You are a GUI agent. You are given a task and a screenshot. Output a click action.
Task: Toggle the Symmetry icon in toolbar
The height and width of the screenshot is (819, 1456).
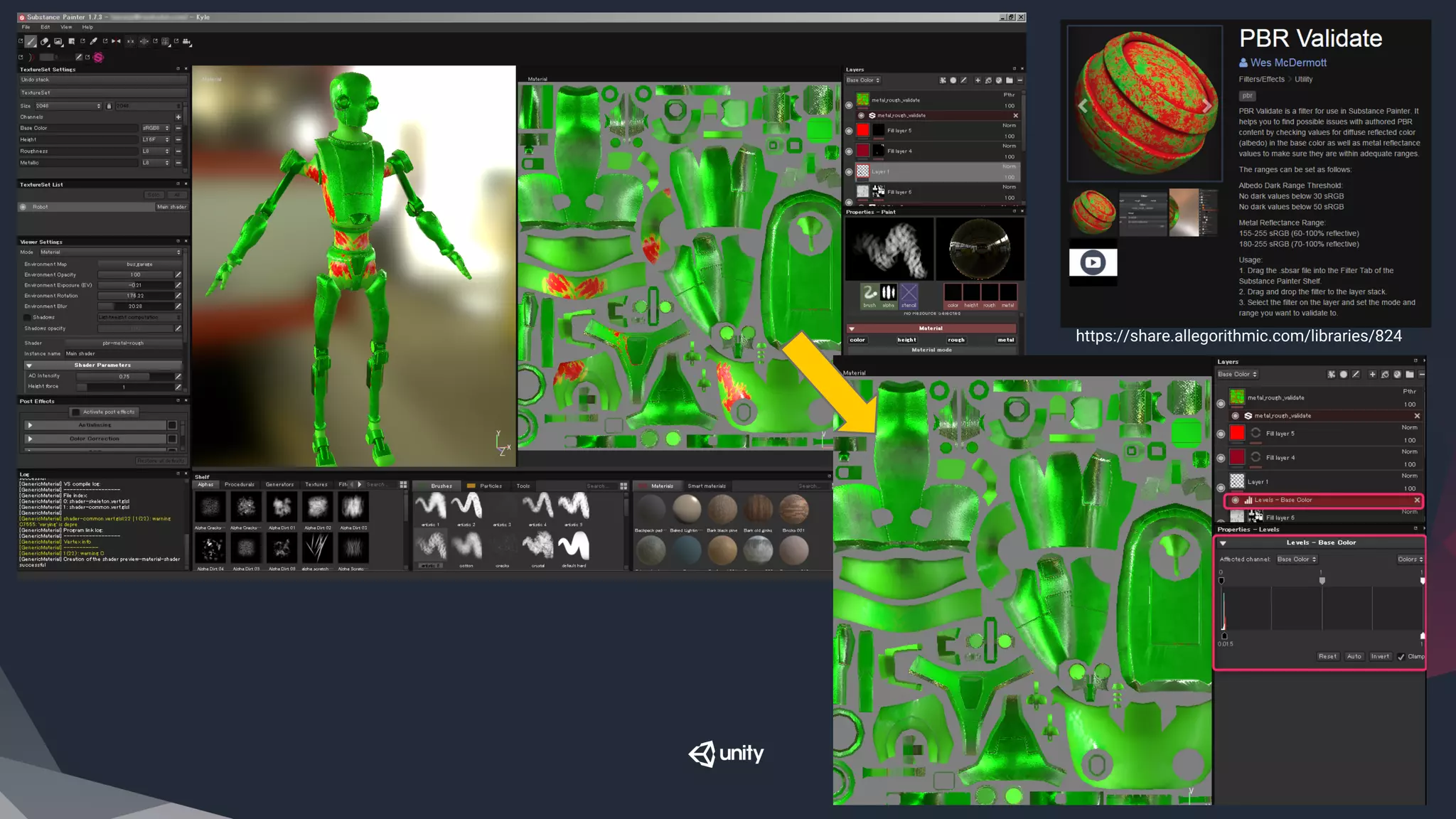[116, 41]
